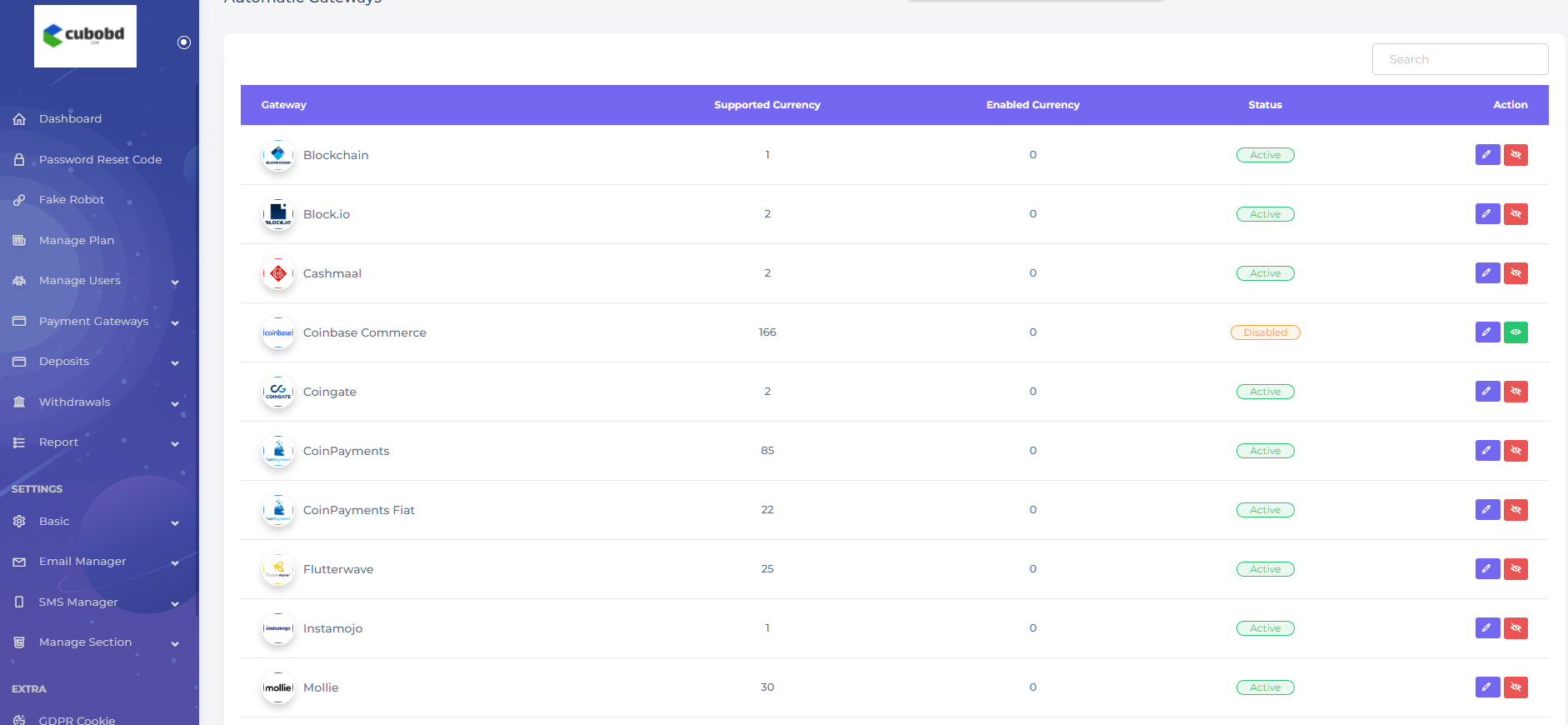Disable the CoinPayments Fiat gateway
The image size is (1568, 725).
[x=1516, y=510]
